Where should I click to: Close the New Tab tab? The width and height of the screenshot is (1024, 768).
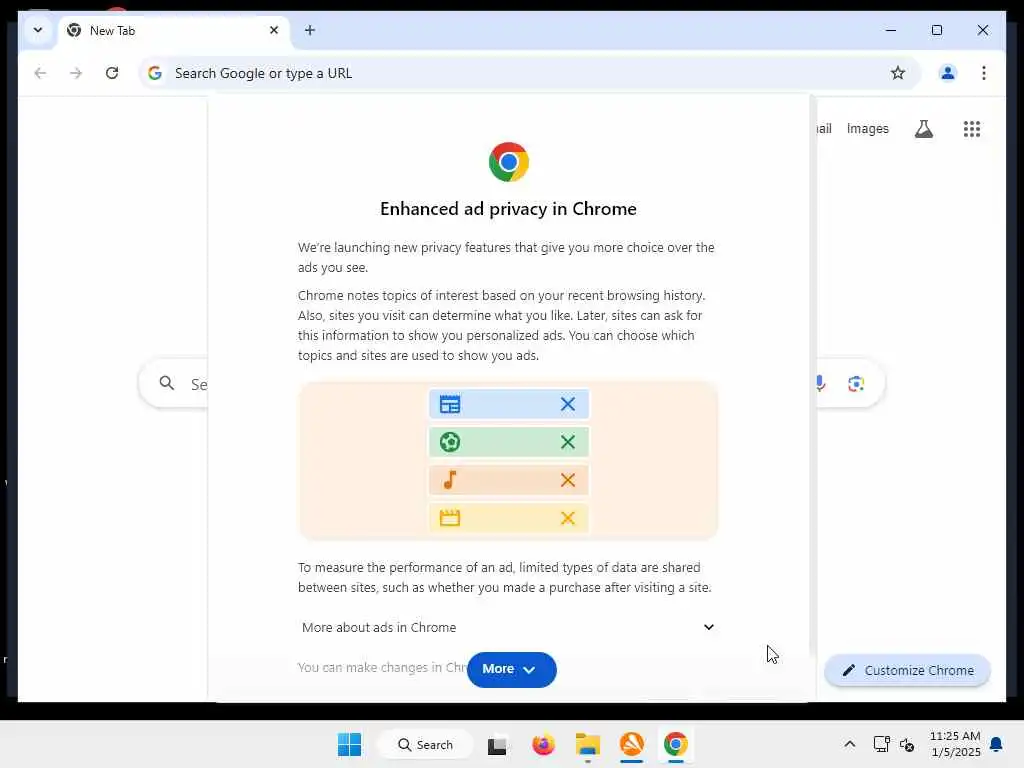[274, 30]
